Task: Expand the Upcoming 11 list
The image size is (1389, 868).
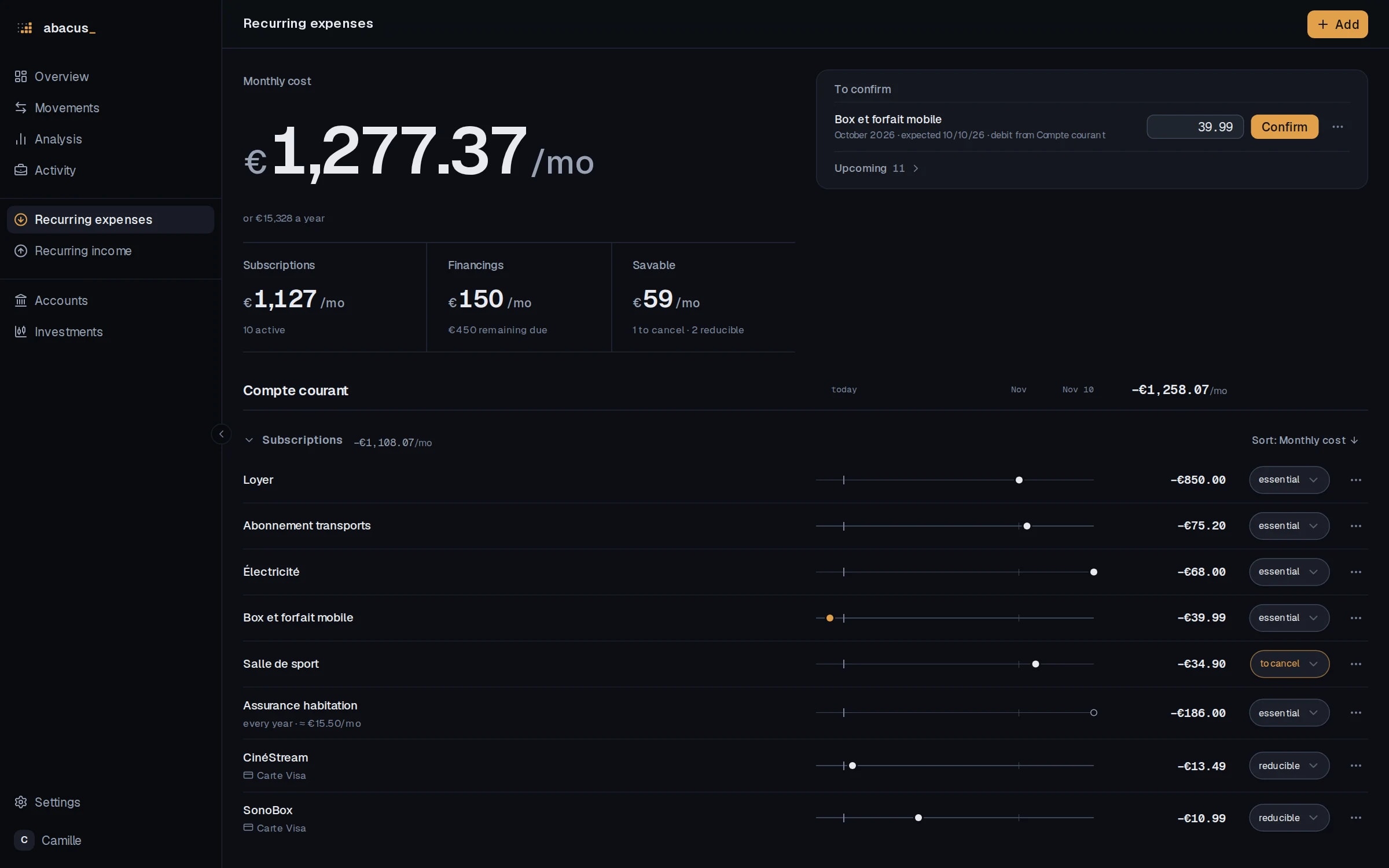Action: click(x=876, y=168)
